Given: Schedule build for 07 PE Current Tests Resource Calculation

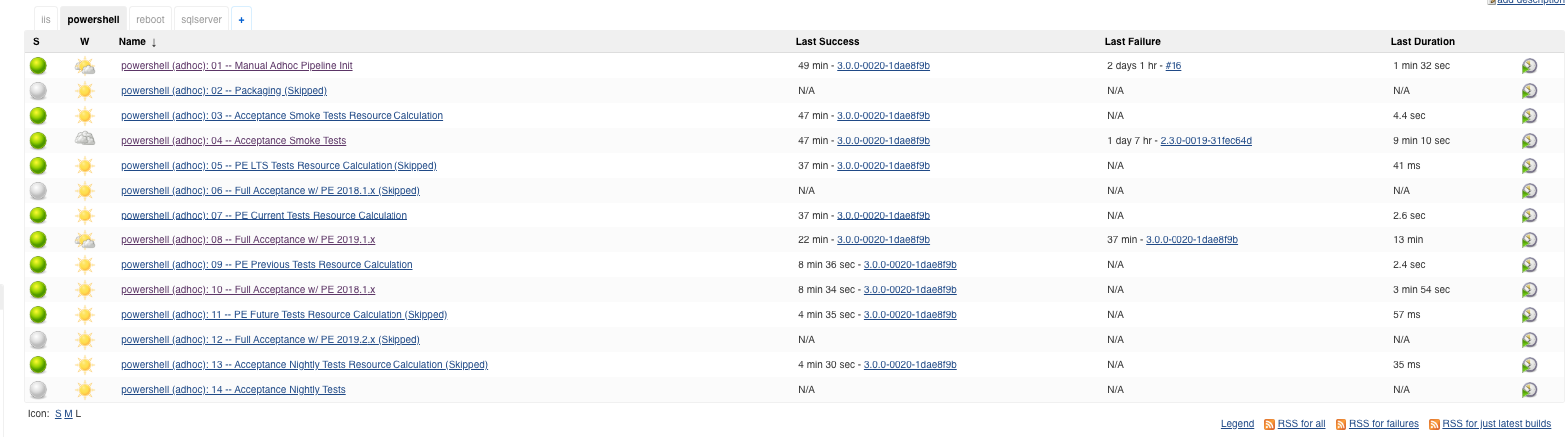Looking at the screenshot, I should 1529,216.
